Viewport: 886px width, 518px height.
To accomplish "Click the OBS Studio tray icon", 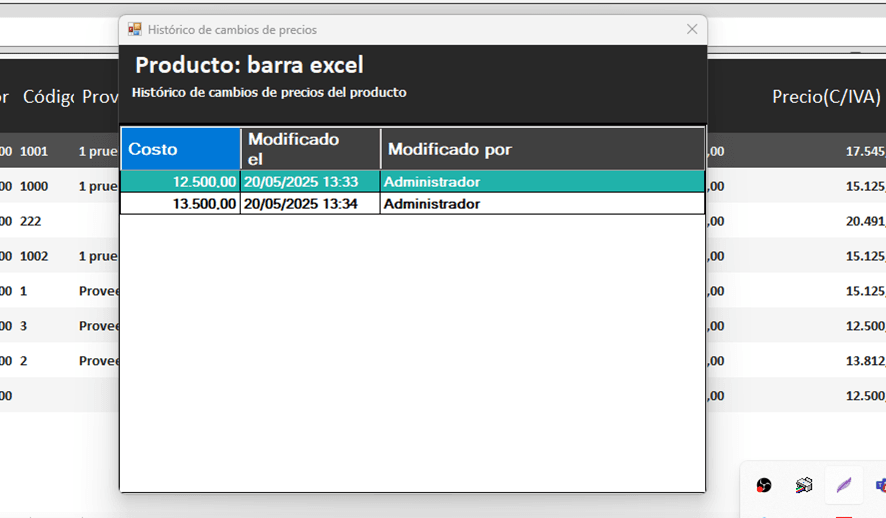I will [x=764, y=486].
